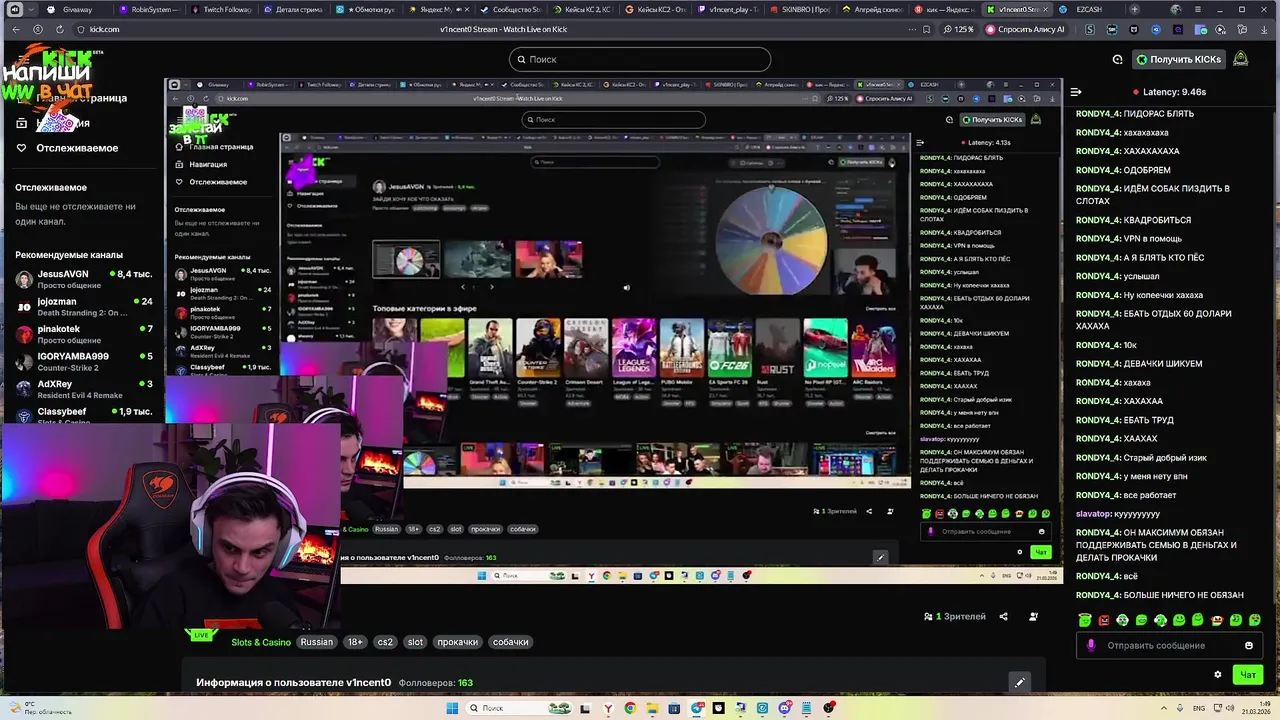Screen dimensions: 1280x720
Task: Click the share icon under the stream
Action: [x=1003, y=616]
